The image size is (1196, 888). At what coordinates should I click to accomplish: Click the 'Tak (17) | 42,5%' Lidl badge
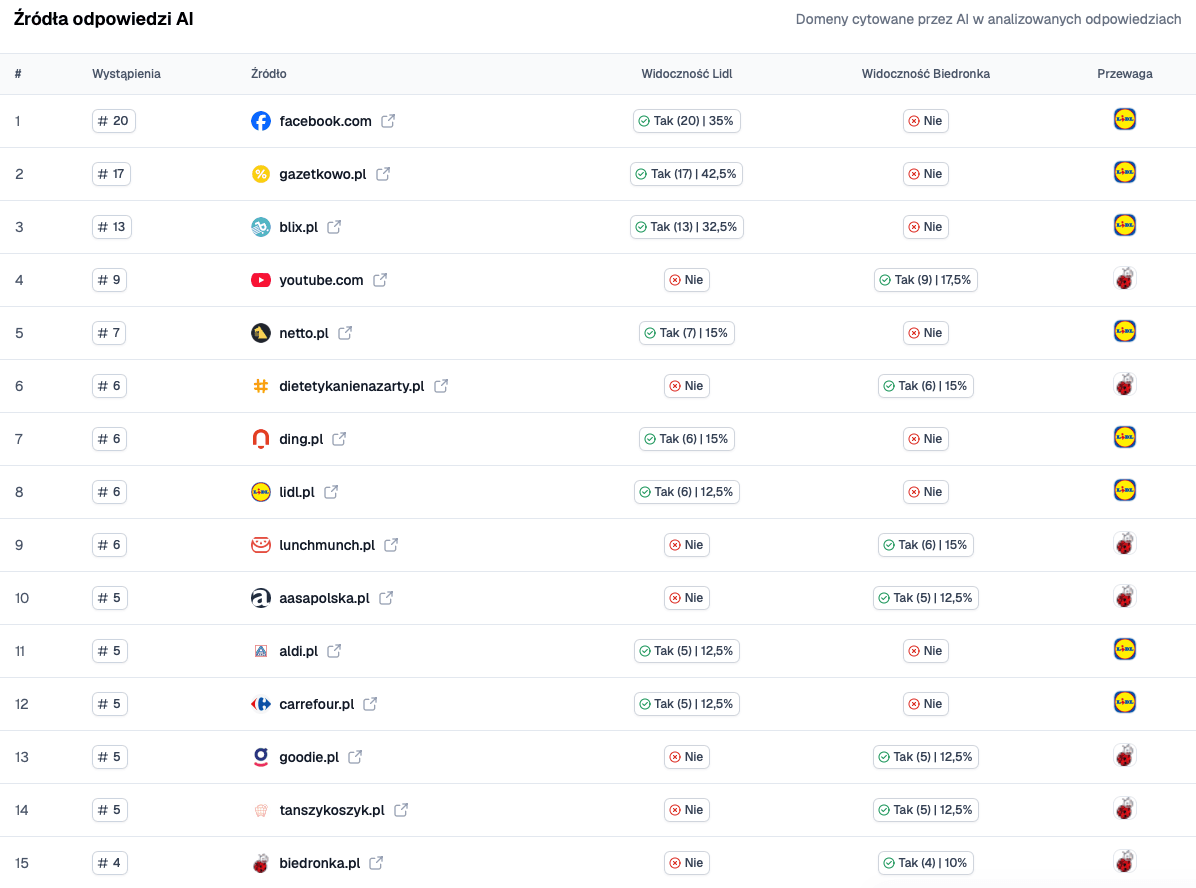pos(686,174)
